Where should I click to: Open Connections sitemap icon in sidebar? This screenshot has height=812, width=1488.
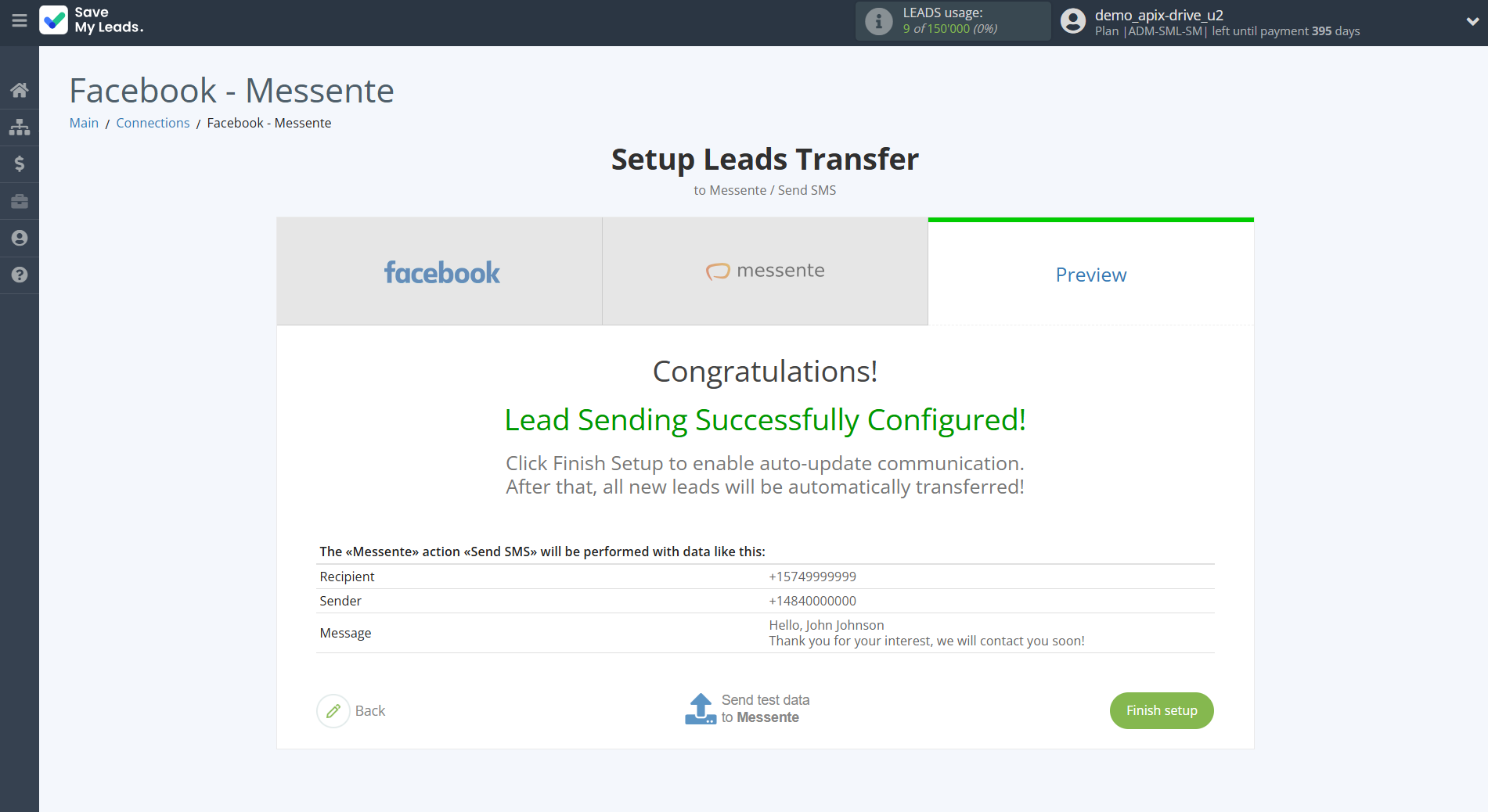[x=20, y=127]
